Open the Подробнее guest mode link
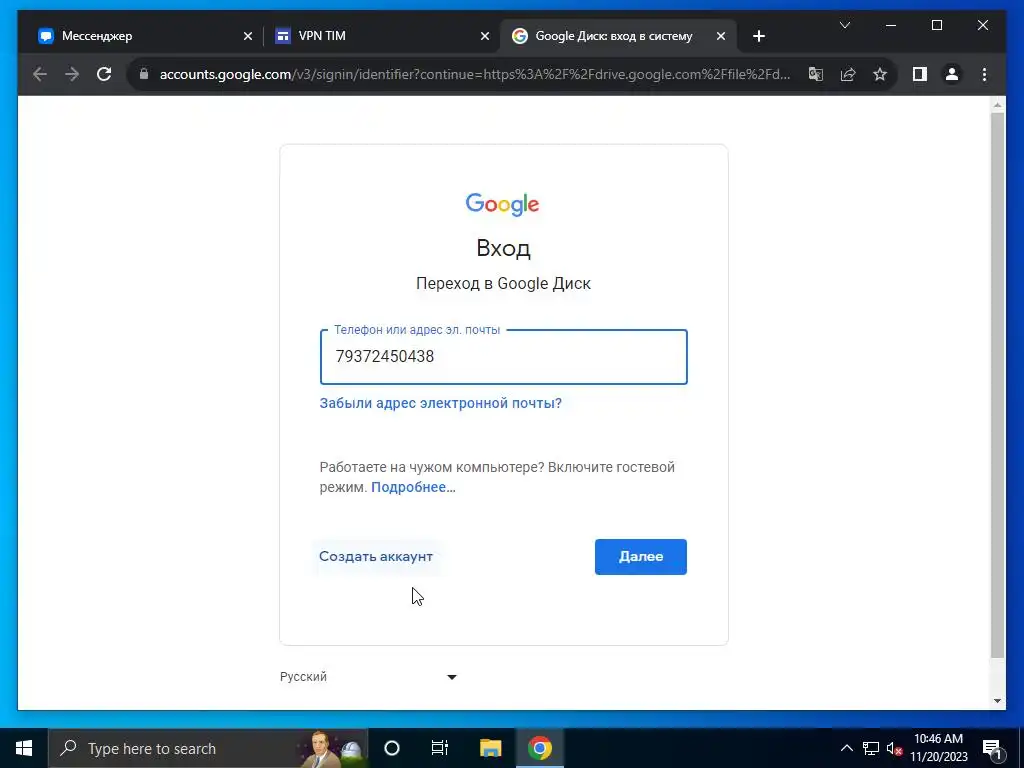This screenshot has width=1024, height=768. click(413, 487)
